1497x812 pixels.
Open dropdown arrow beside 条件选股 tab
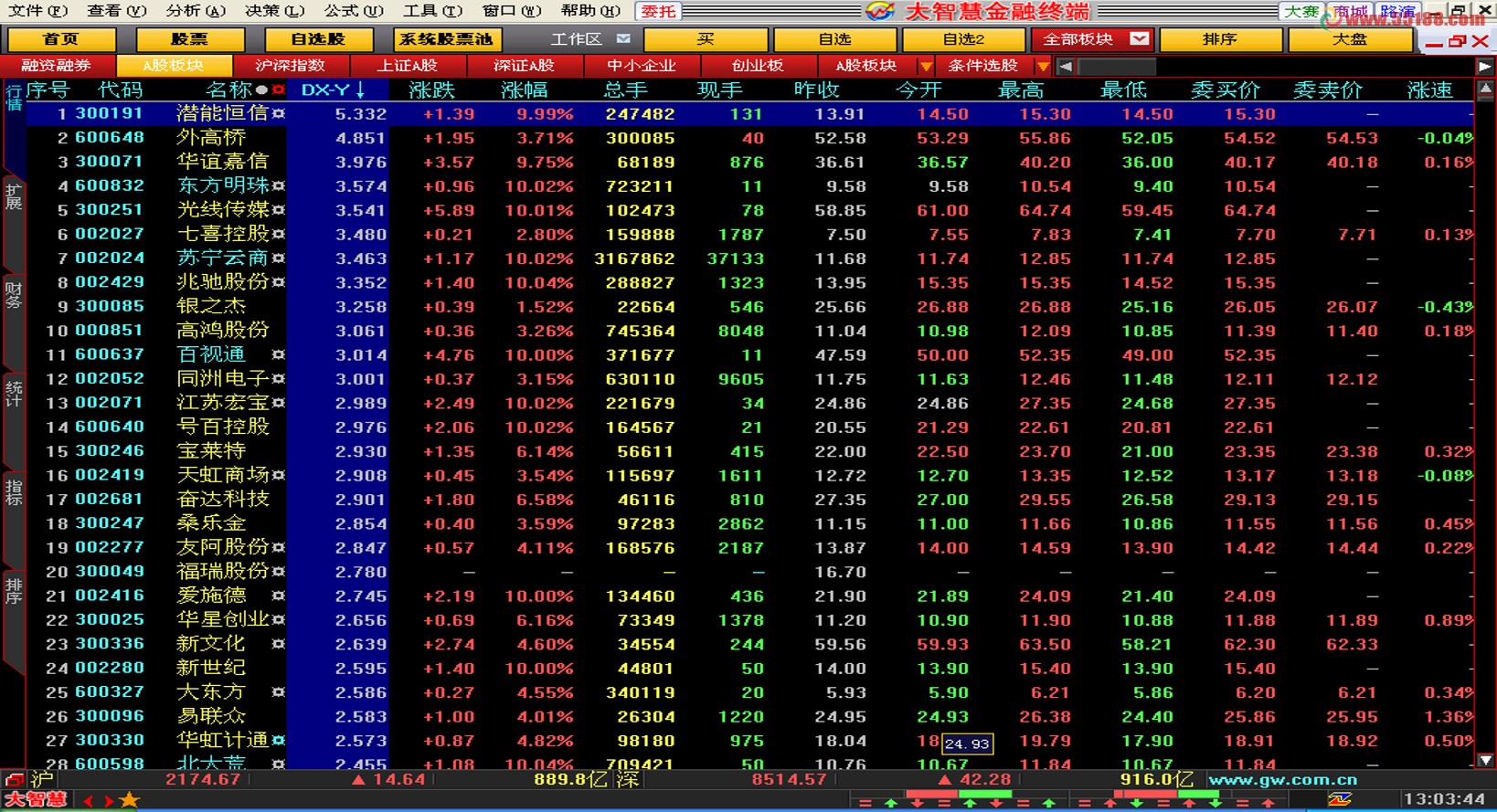click(1043, 66)
